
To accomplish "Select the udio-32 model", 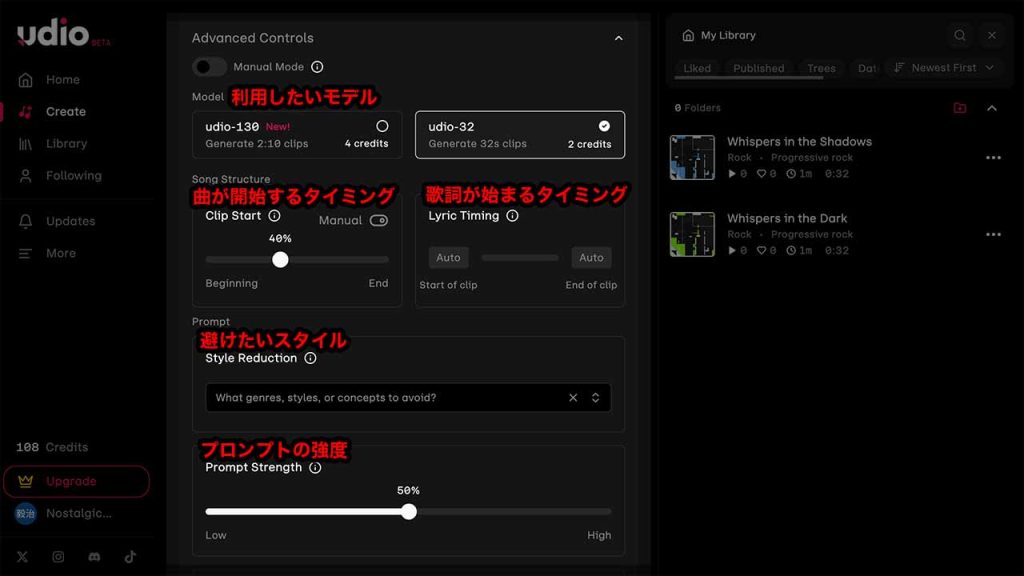I will pyautogui.click(x=520, y=135).
